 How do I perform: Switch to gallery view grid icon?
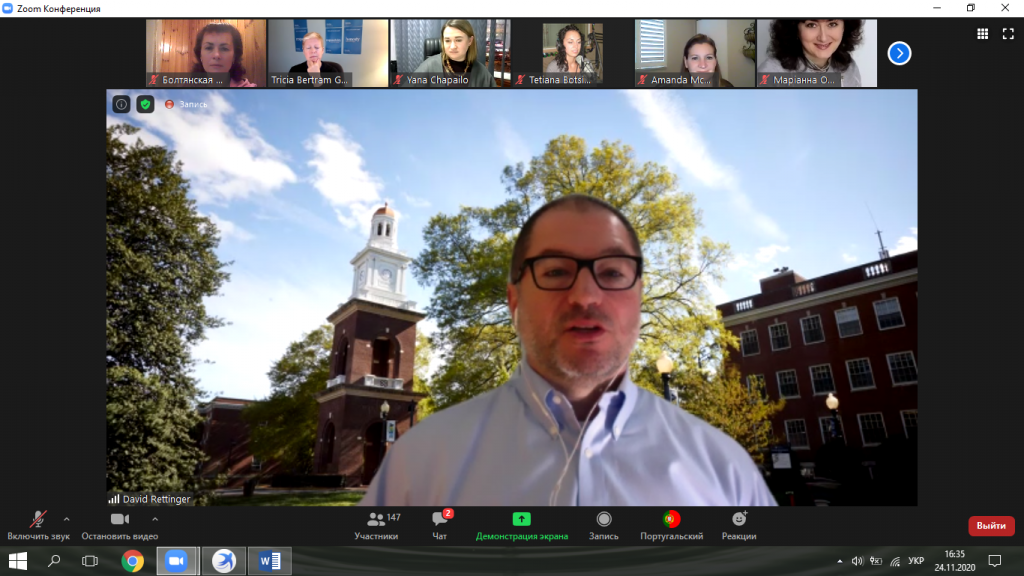pos(982,34)
